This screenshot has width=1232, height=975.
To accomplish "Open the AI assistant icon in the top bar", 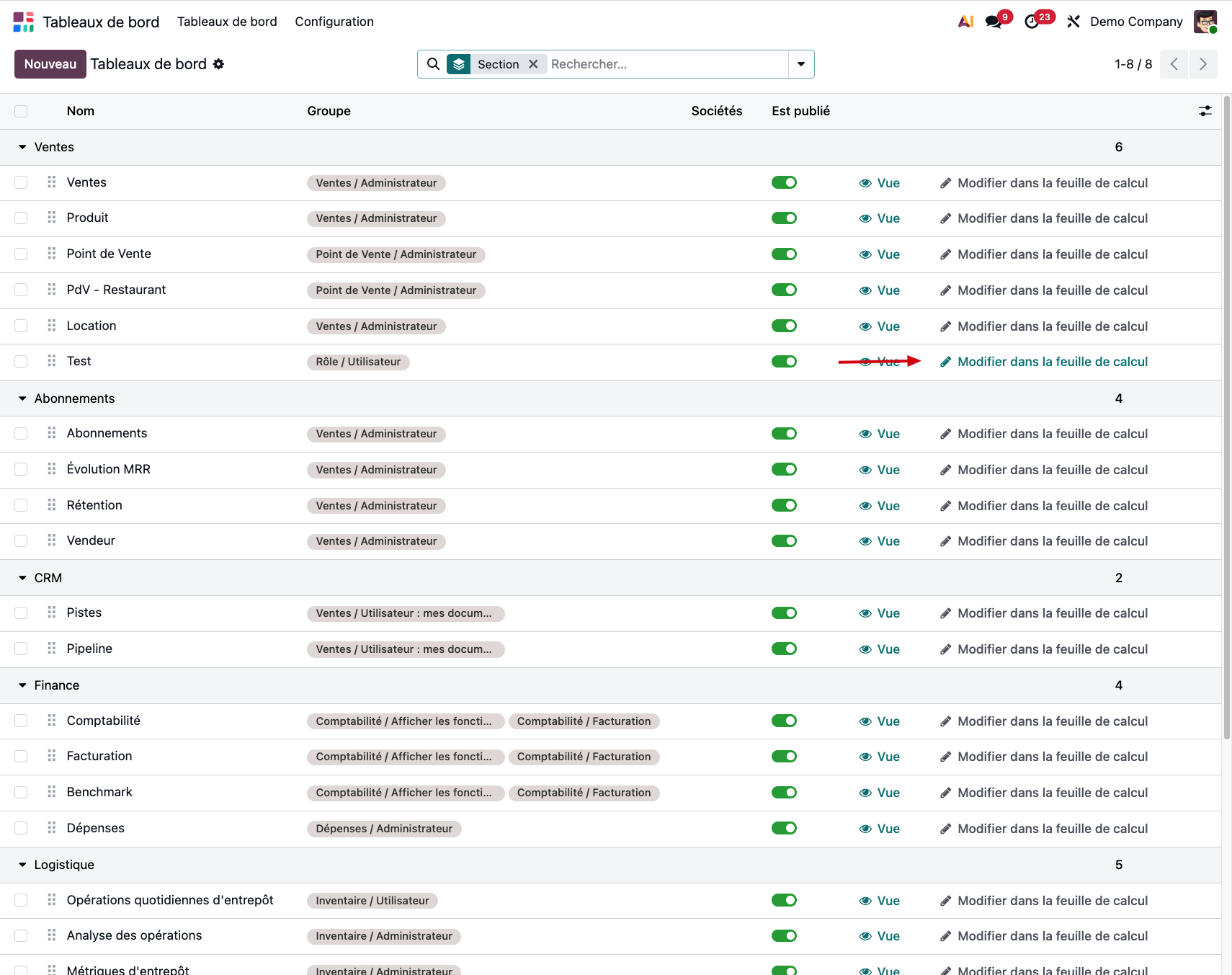I will click(965, 22).
